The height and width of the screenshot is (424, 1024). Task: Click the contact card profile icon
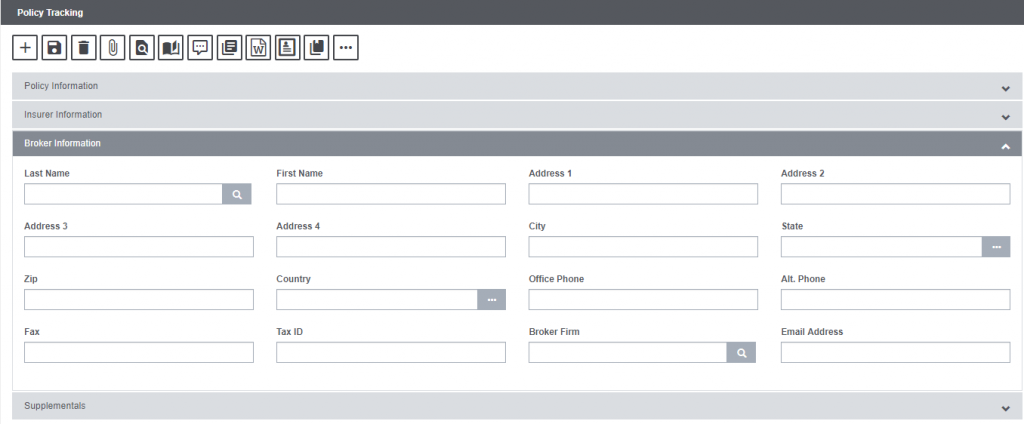pyautogui.click(x=287, y=48)
